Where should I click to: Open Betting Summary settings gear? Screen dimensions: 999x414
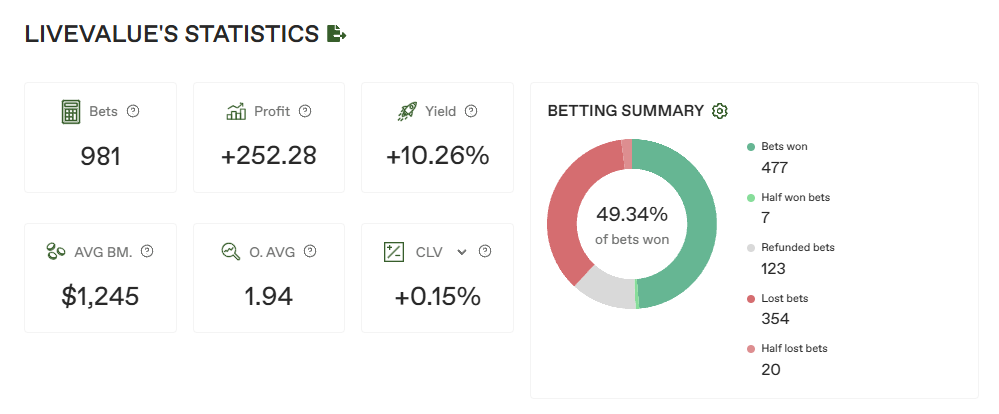[720, 111]
